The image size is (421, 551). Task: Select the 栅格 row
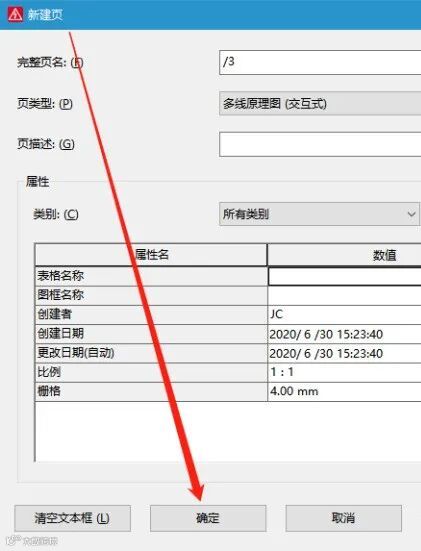[151, 391]
